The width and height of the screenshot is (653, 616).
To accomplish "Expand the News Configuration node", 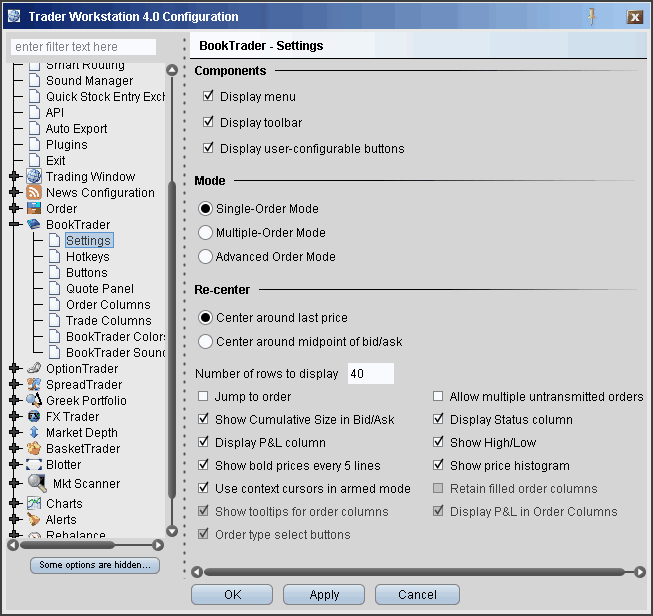I will pos(15,192).
